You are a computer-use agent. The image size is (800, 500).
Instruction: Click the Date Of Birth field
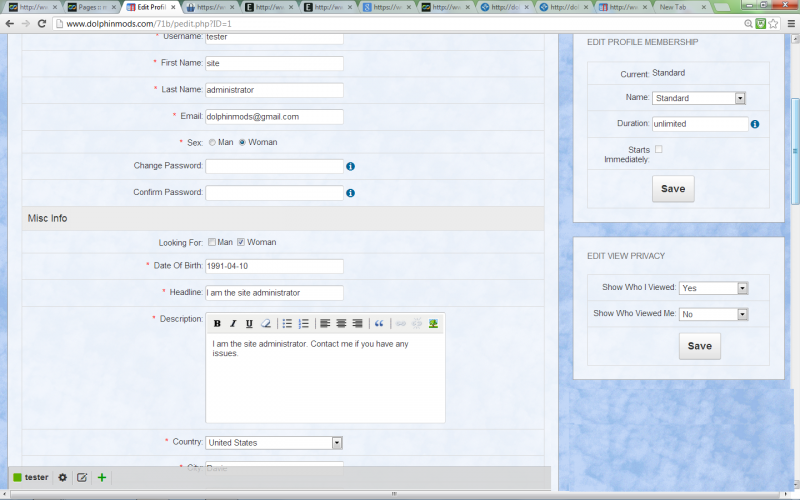pyautogui.click(x=274, y=266)
